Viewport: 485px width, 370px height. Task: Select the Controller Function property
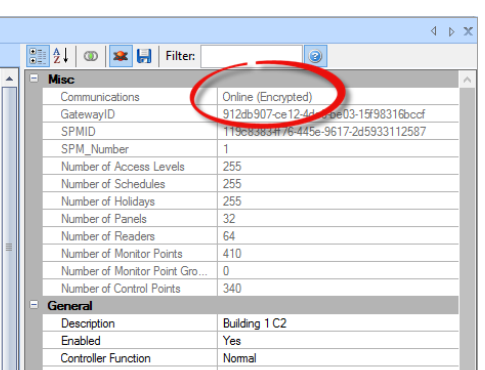(x=106, y=358)
